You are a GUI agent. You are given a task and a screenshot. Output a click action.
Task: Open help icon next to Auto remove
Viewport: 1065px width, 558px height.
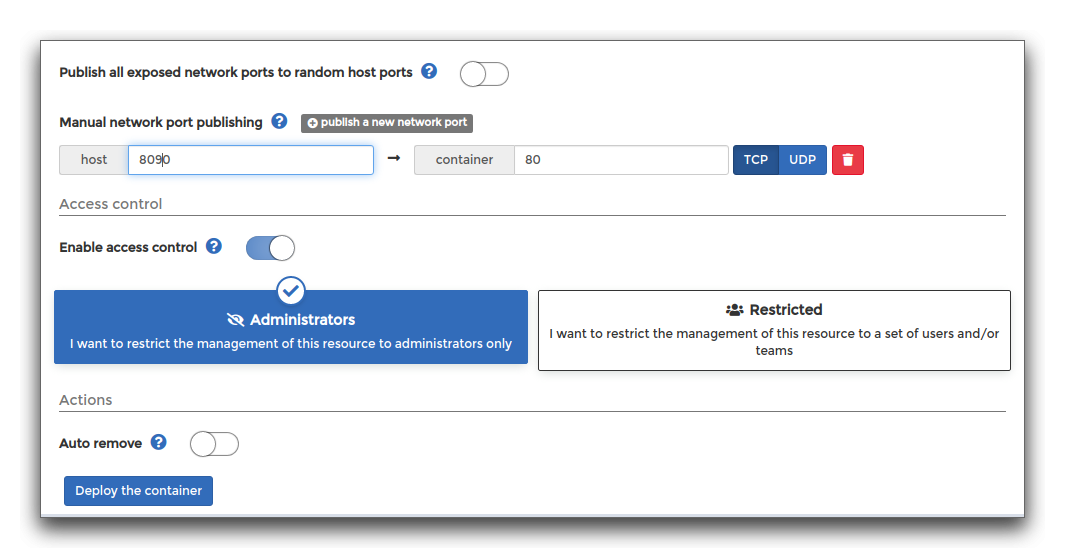point(158,443)
